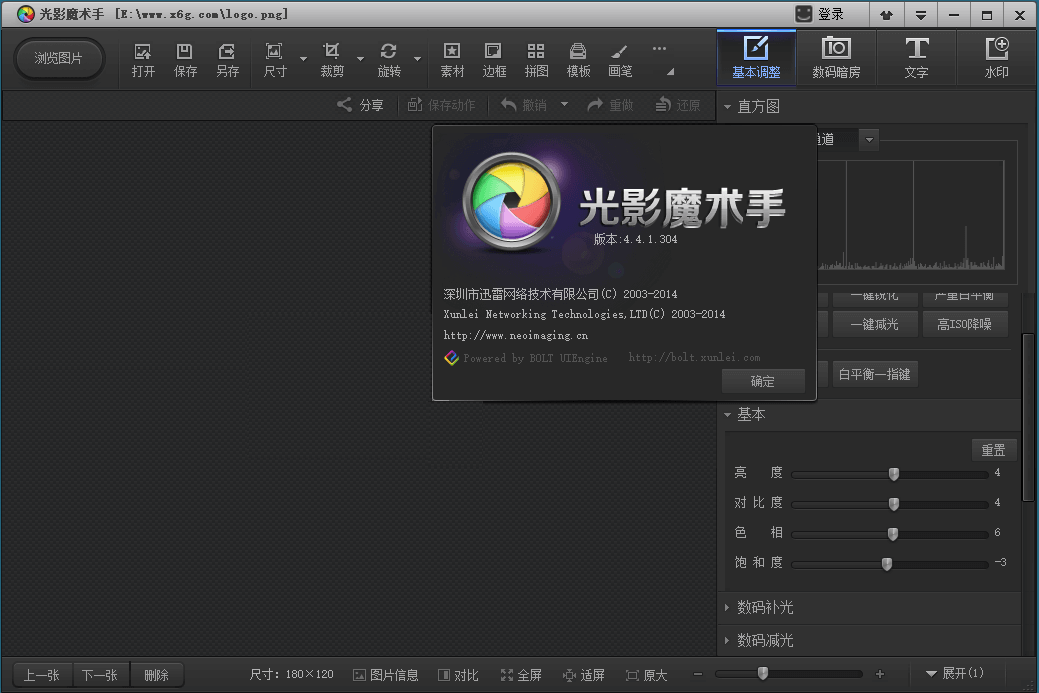Open the title bar menu dropdown icon

click(920, 15)
